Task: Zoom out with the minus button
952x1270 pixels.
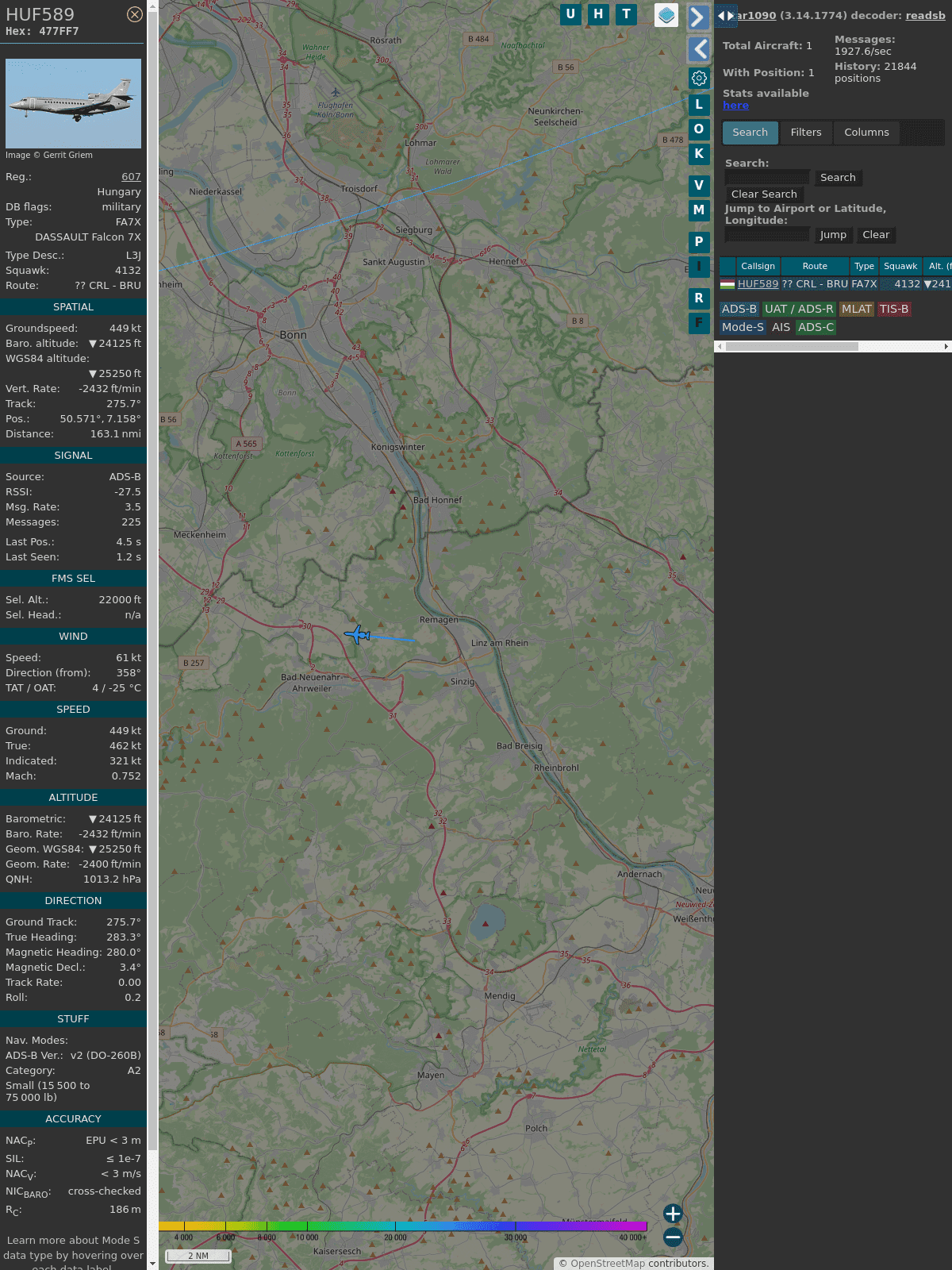Action: 673,1237
